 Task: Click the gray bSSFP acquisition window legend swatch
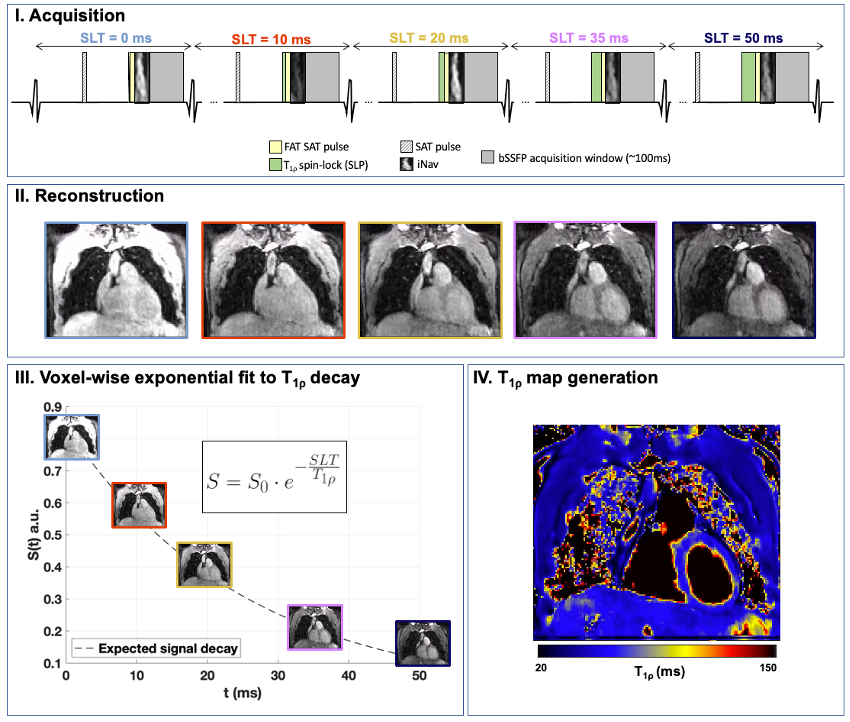pyautogui.click(x=488, y=157)
